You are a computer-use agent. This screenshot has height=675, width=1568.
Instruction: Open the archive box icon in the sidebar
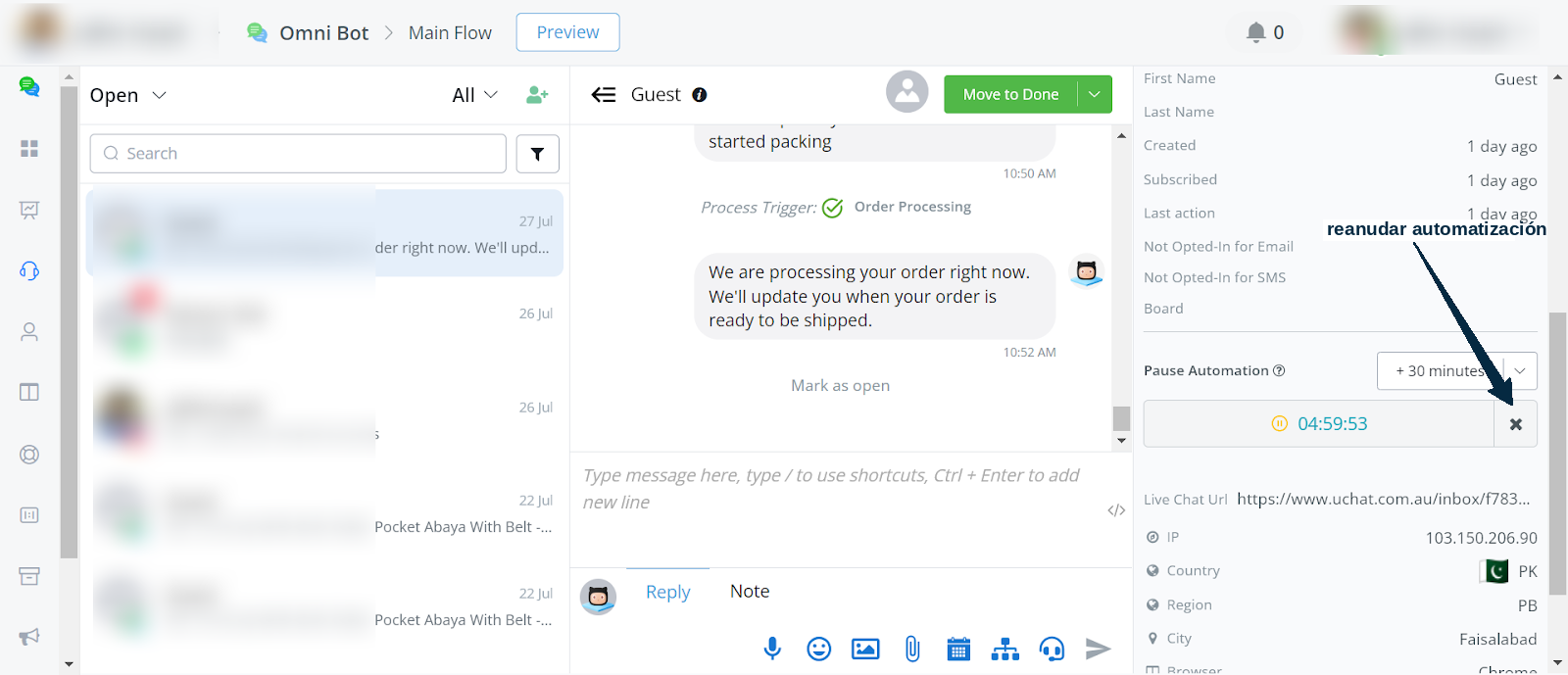point(29,576)
